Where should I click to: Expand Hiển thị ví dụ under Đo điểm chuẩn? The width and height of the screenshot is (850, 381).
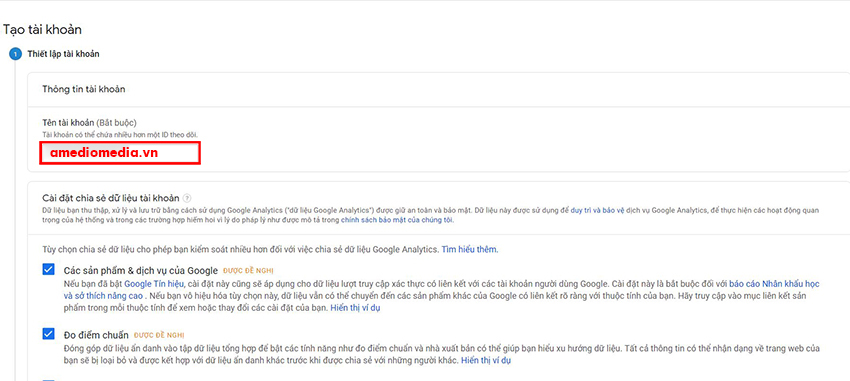point(486,360)
